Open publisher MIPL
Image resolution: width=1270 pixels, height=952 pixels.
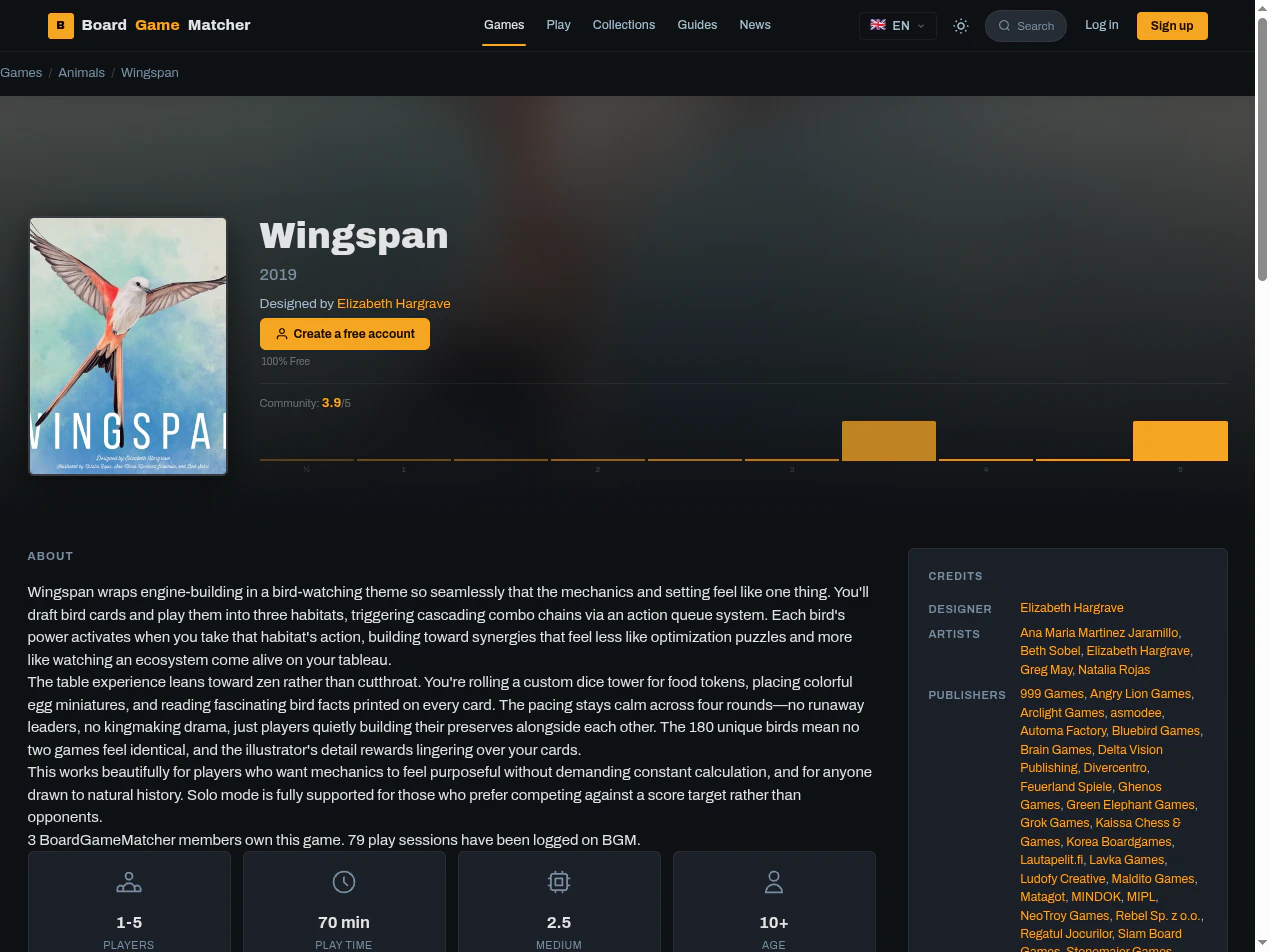tap(1140, 897)
